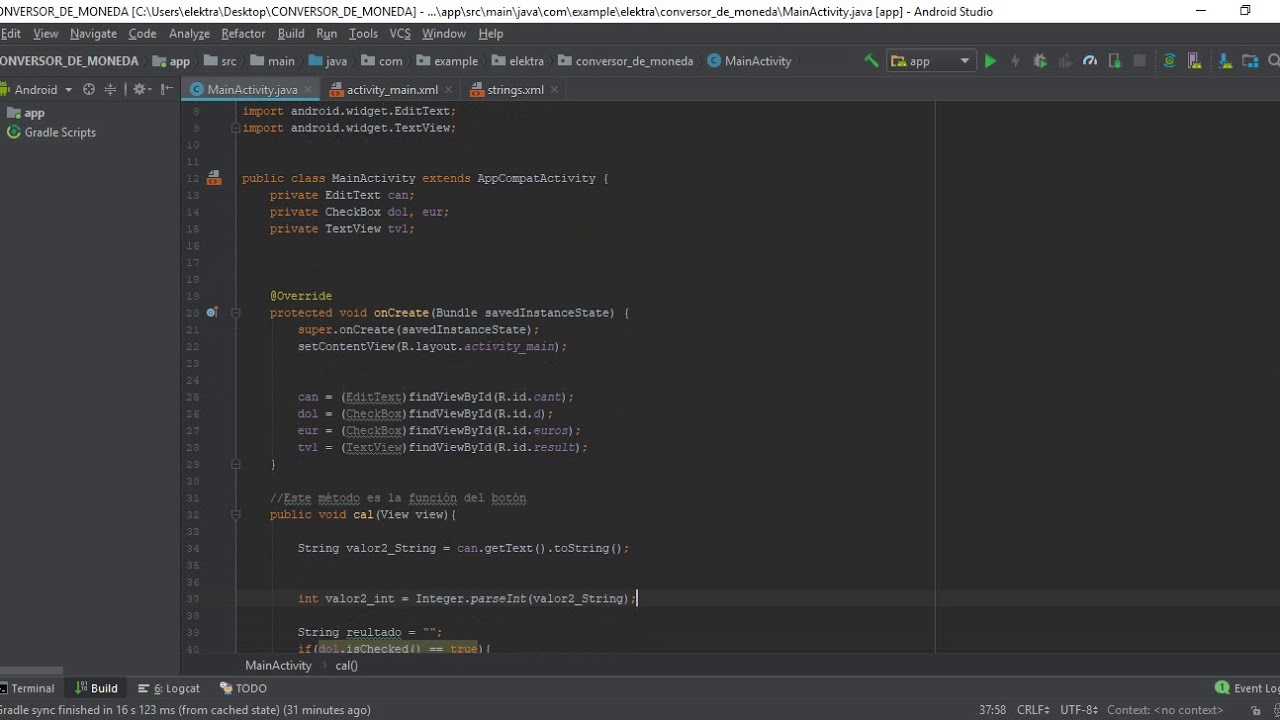Click the Collapse All icon in project panel

111,89
